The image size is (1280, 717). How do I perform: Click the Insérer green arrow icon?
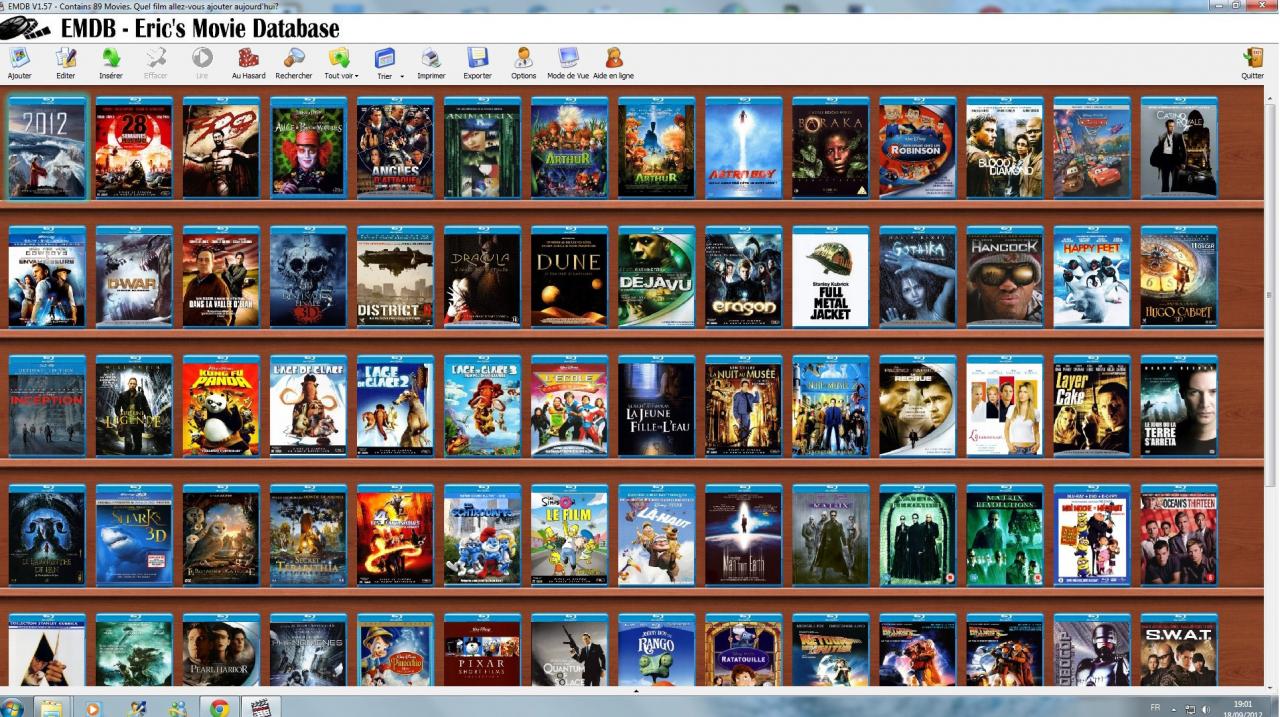pos(111,58)
